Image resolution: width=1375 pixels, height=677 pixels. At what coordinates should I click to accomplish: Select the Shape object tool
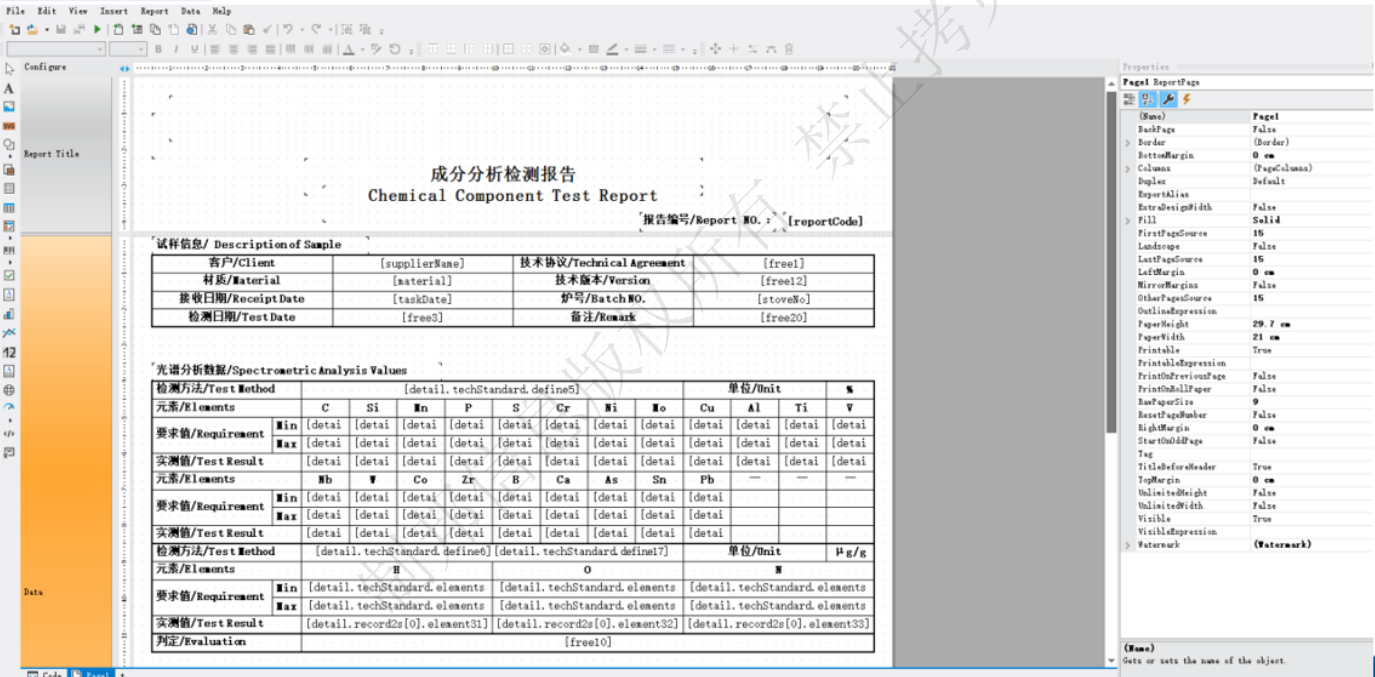tap(9, 144)
